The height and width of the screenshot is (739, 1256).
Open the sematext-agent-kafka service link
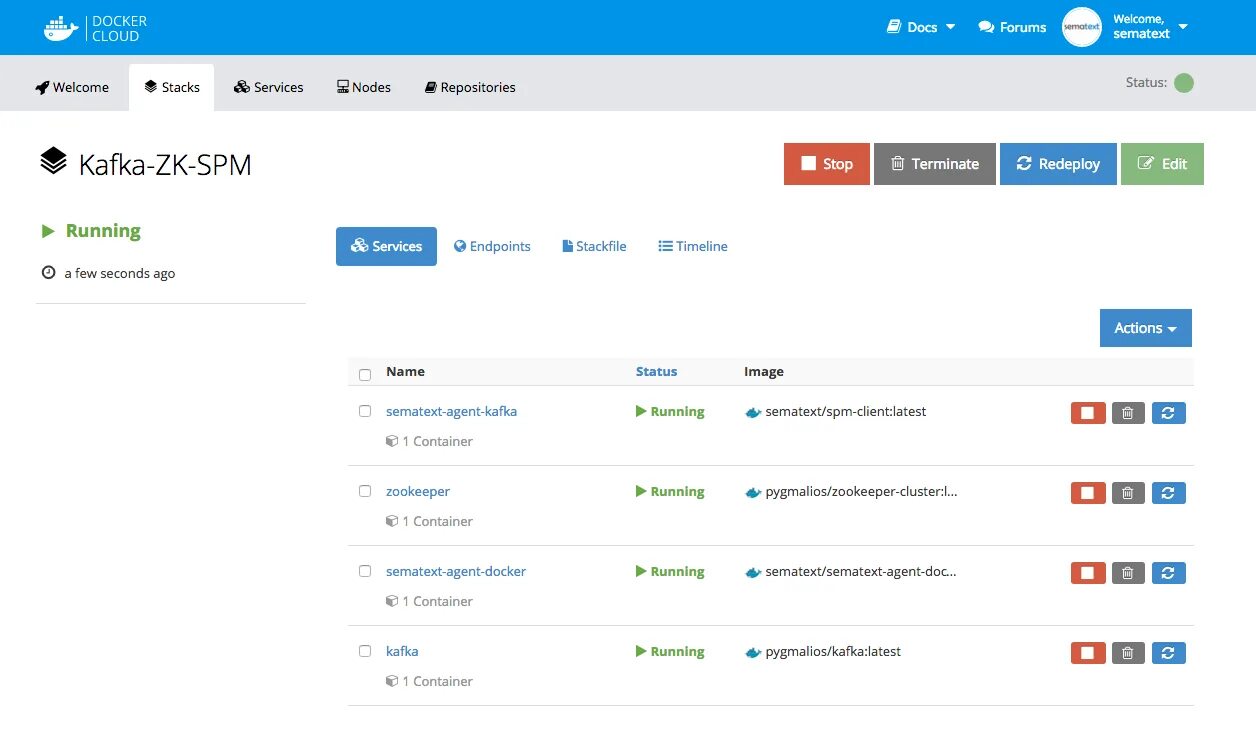[451, 411]
